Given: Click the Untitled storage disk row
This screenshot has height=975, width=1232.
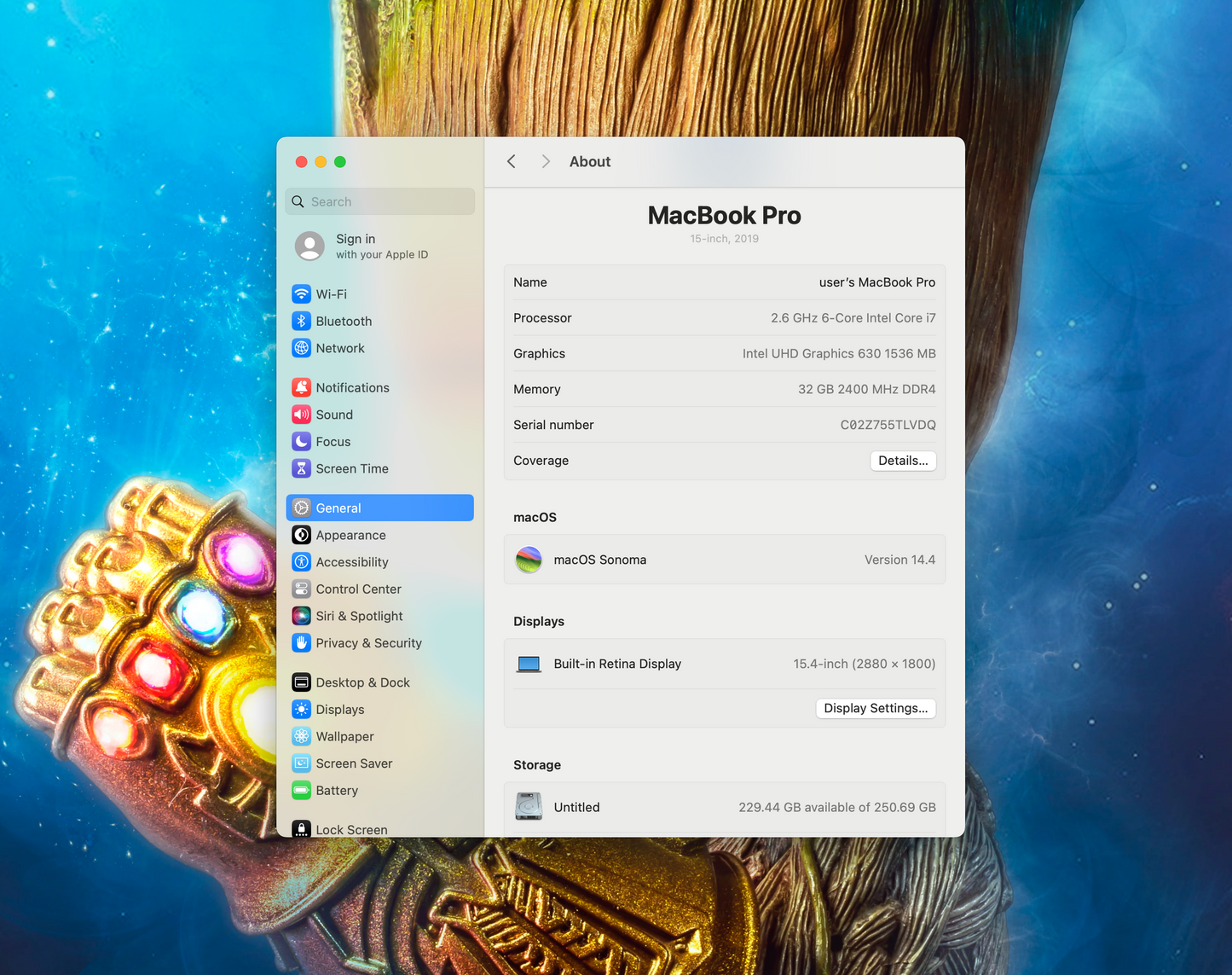Looking at the screenshot, I should (724, 808).
